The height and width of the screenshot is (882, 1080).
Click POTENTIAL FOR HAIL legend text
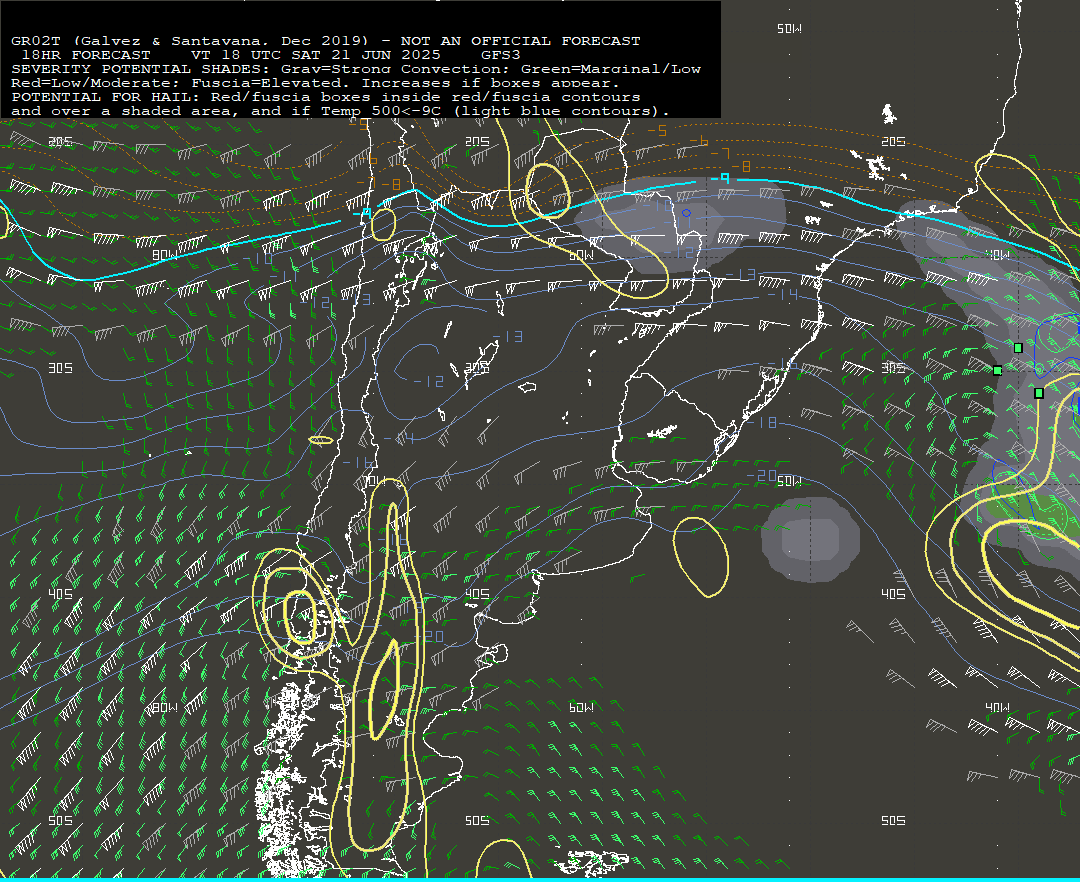[x=105, y=97]
